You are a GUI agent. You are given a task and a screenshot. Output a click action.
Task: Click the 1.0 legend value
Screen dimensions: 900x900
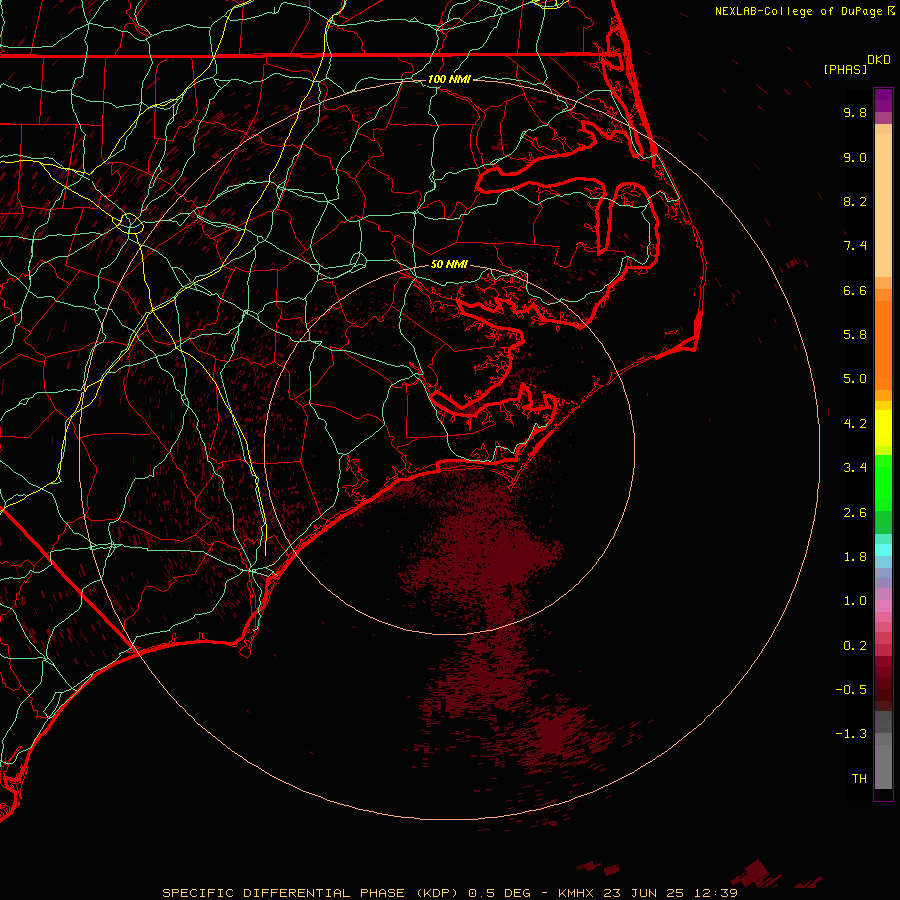[x=855, y=601]
